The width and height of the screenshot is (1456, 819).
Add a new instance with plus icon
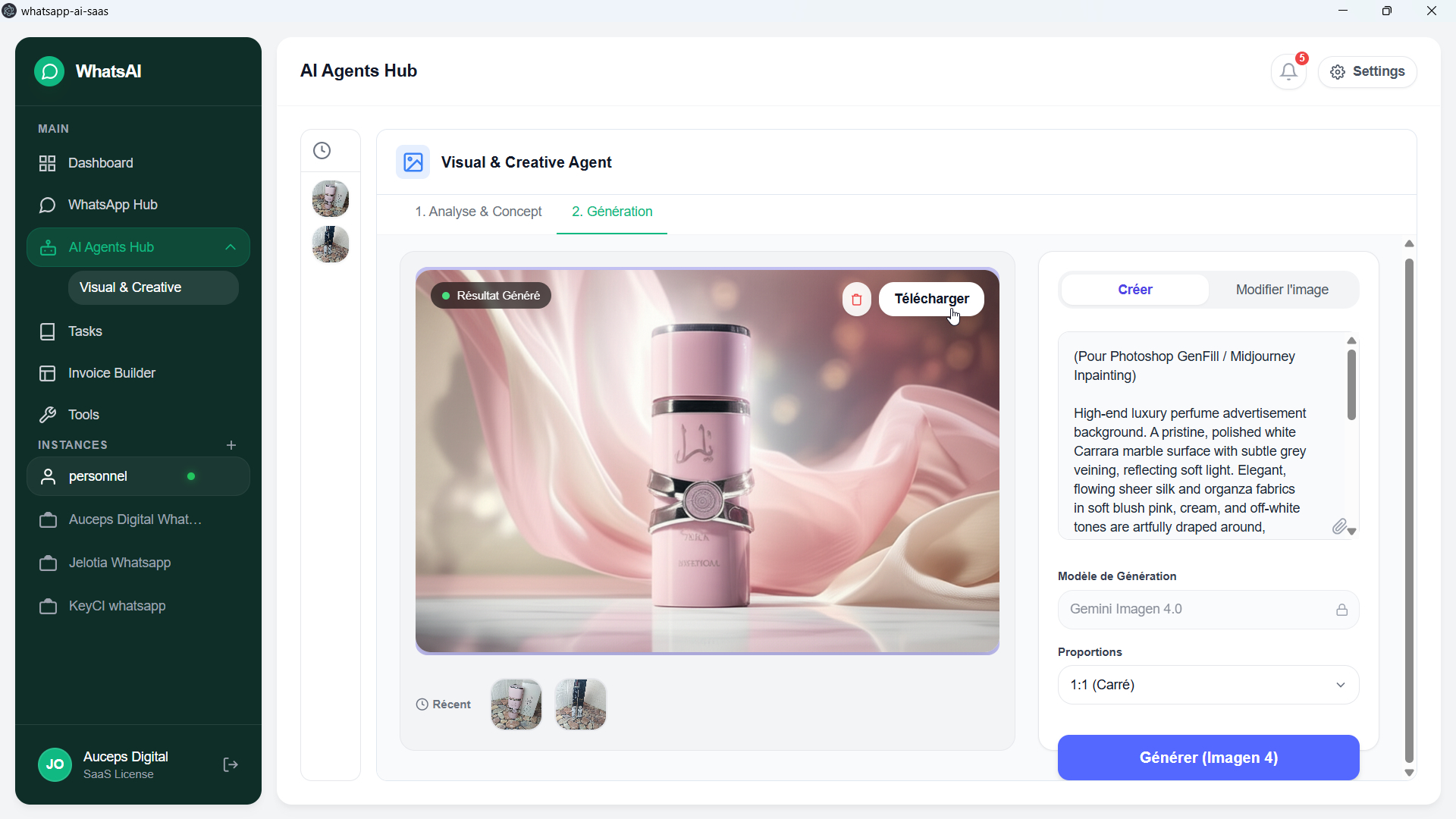pyautogui.click(x=231, y=445)
